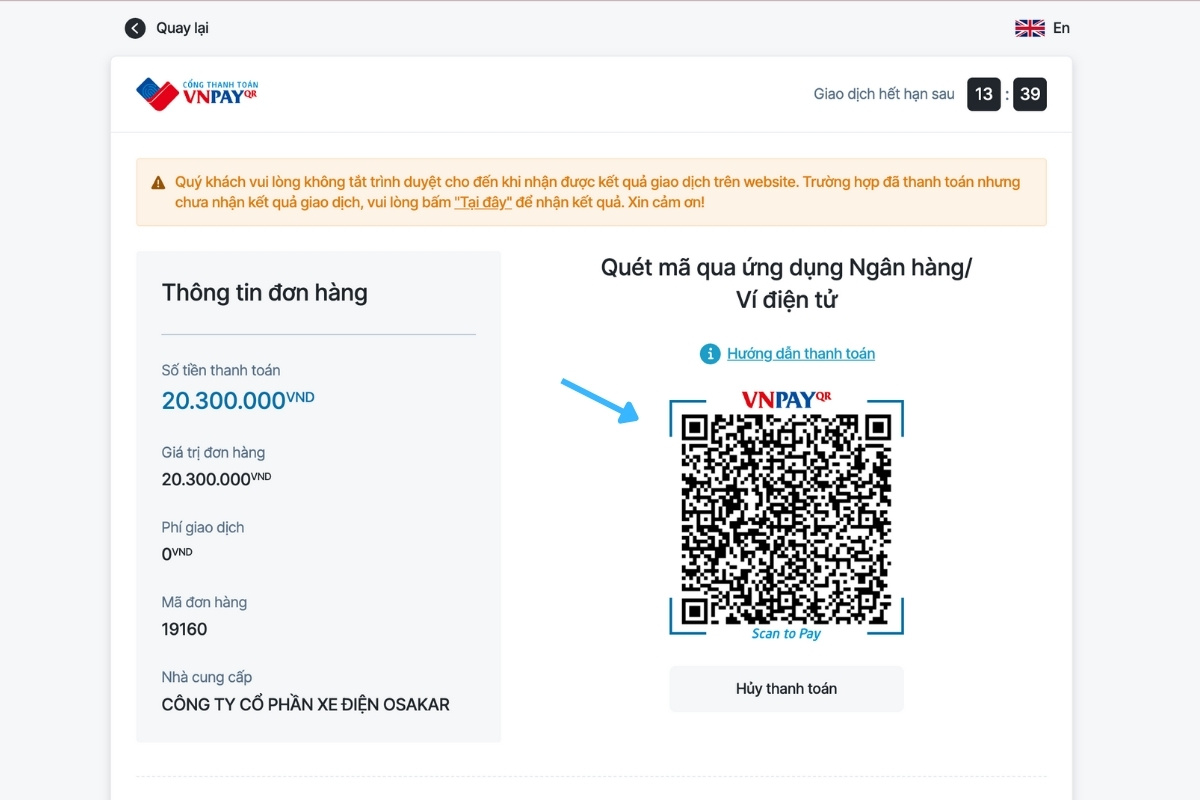Open the "Tại đây" link in the warning
Image resolution: width=1200 pixels, height=800 pixels.
point(483,202)
